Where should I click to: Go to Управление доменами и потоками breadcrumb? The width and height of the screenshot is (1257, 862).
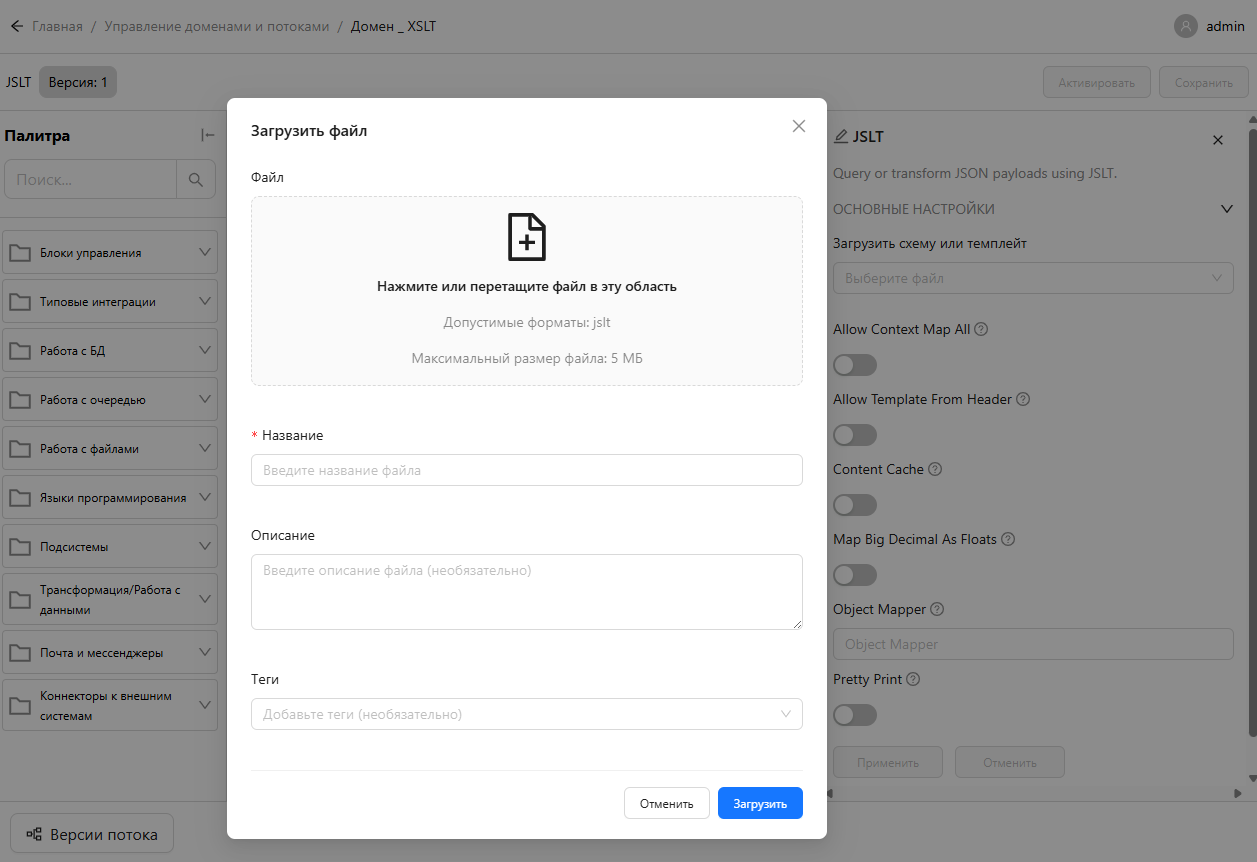point(216,26)
